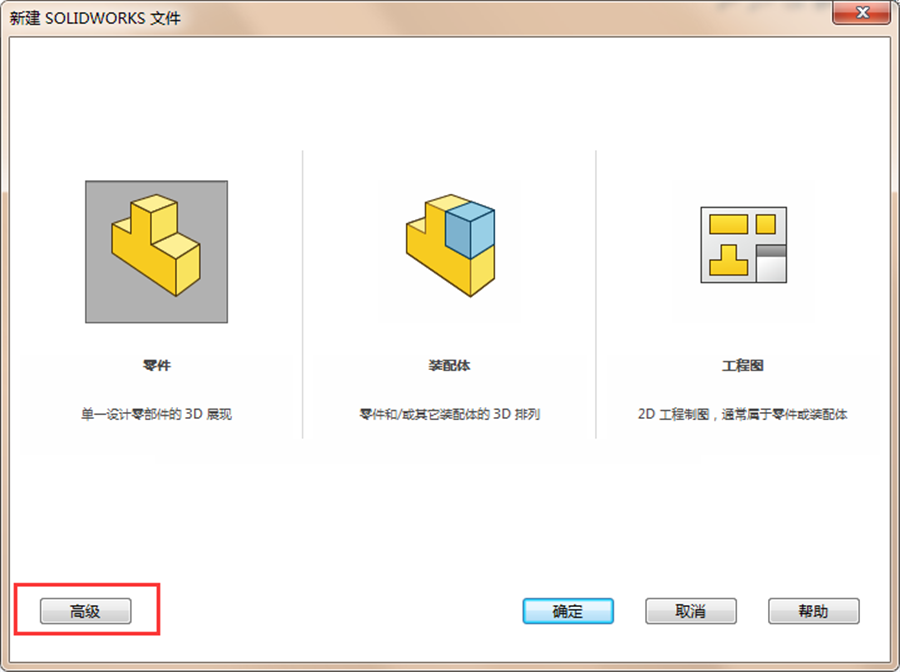This screenshot has width=900, height=672.
Task: Click the 零件 label text
Action: point(157,365)
